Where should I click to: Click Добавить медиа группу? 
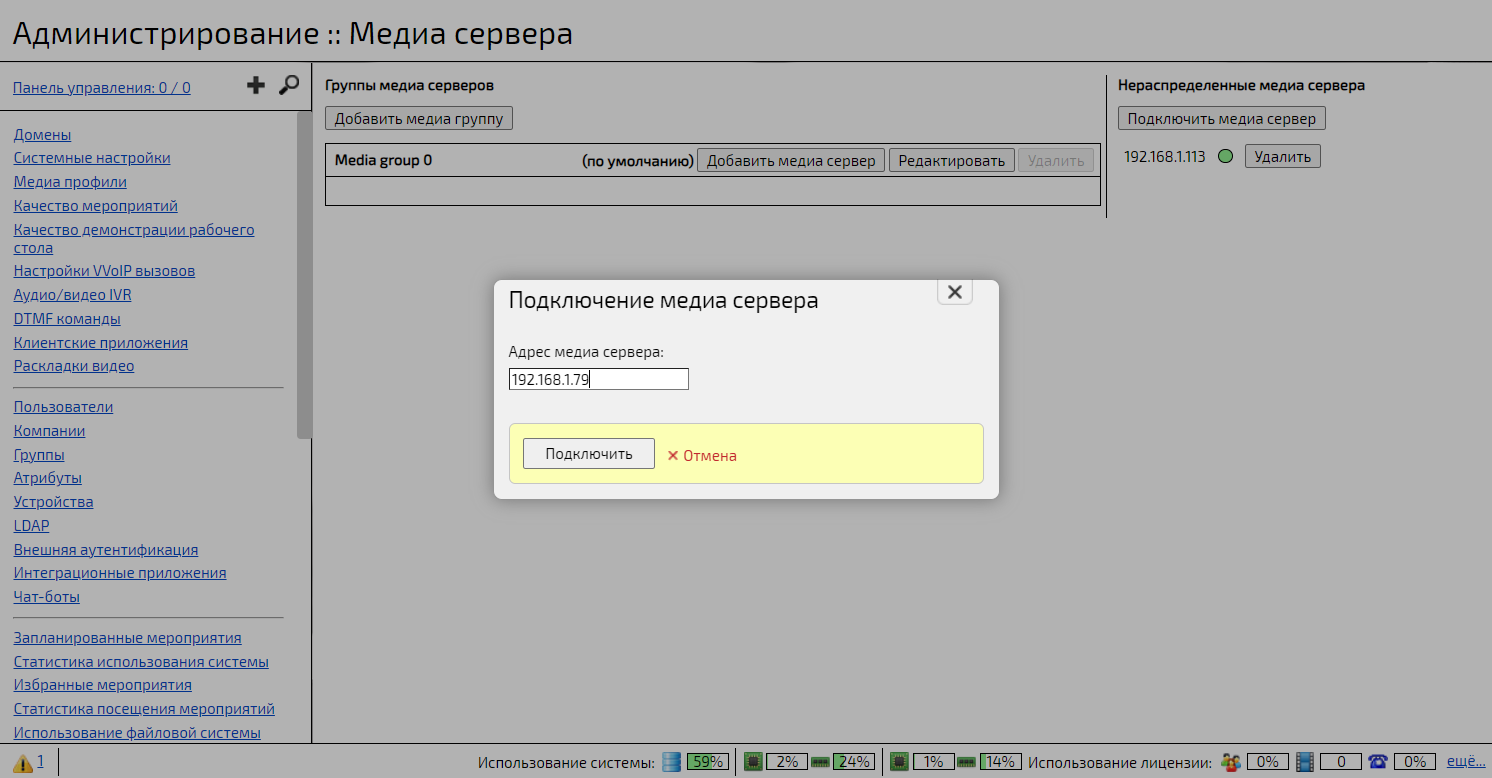tap(418, 117)
